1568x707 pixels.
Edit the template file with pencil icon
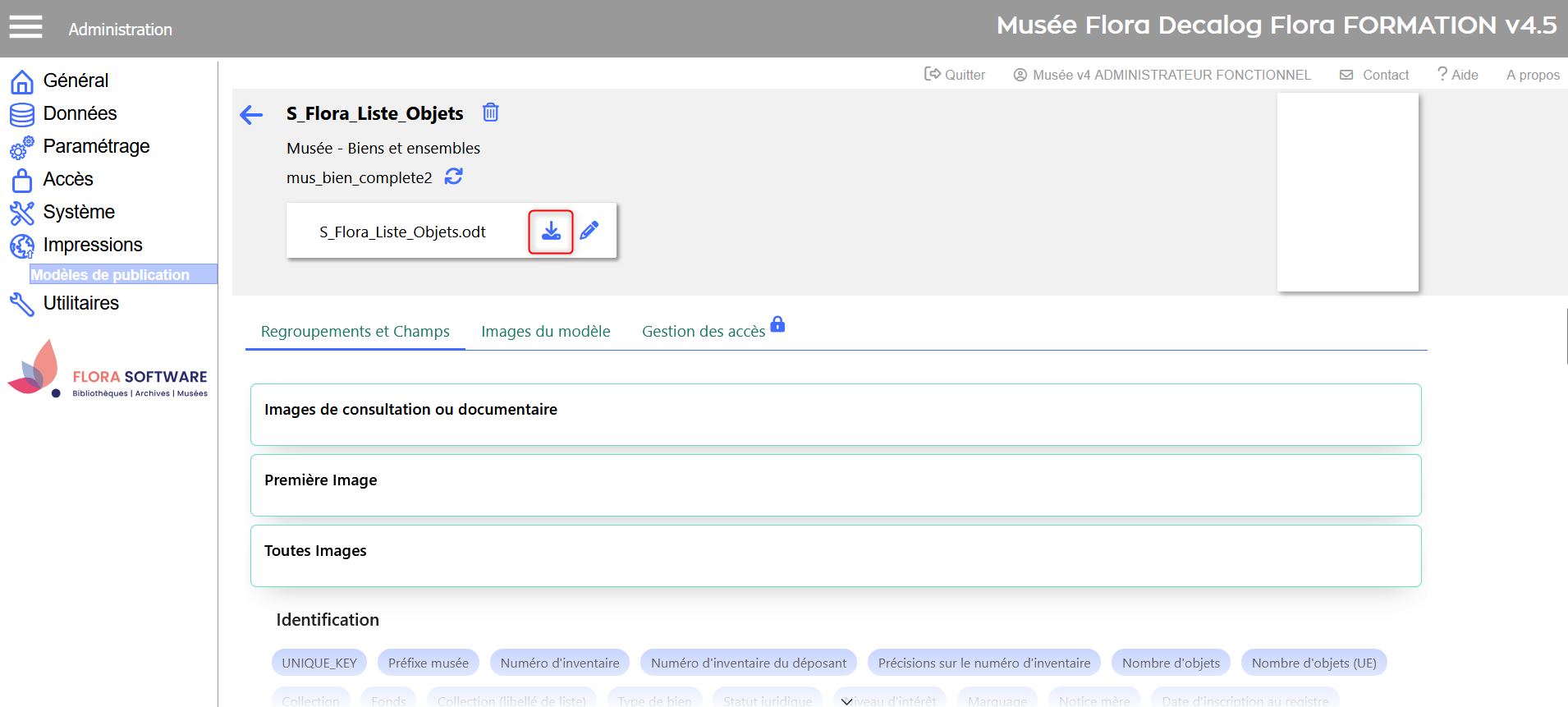[x=589, y=231]
